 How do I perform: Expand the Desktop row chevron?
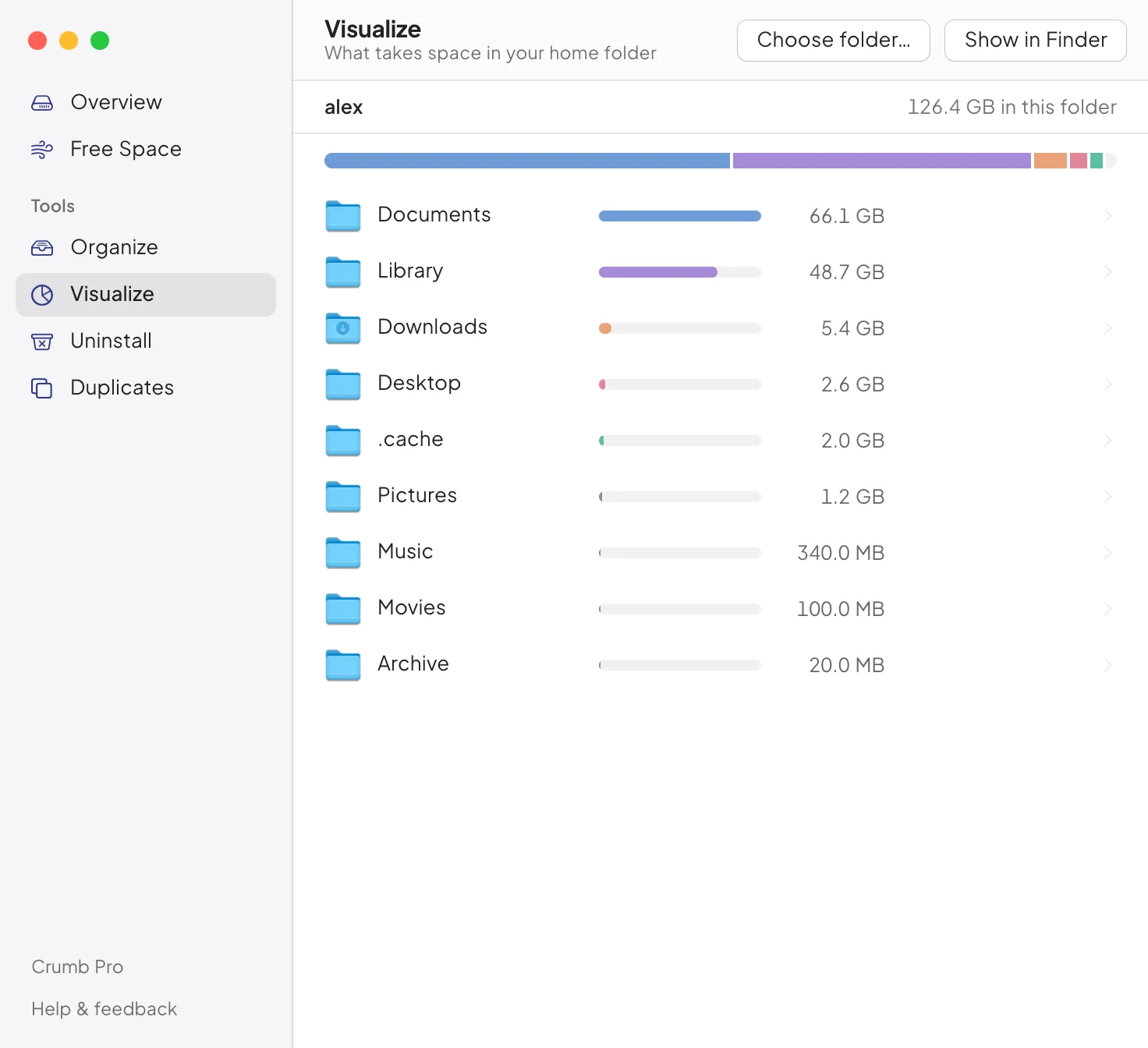1108,384
